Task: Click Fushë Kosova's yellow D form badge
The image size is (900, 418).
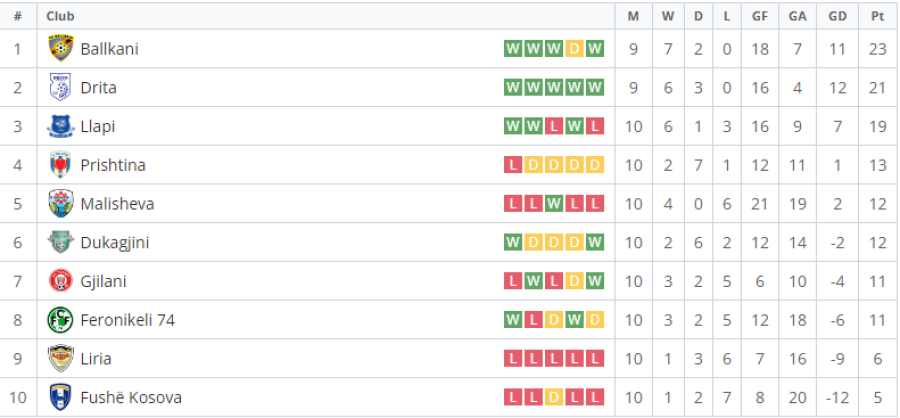Action: coord(554,397)
